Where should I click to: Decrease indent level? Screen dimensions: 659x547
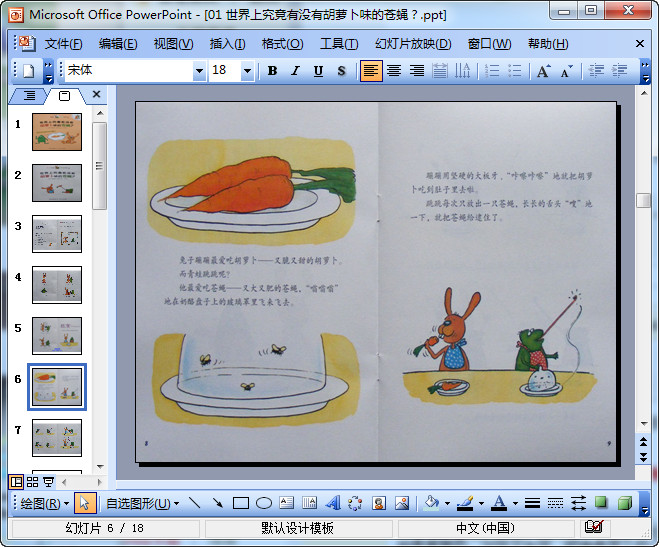pyautogui.click(x=596, y=71)
